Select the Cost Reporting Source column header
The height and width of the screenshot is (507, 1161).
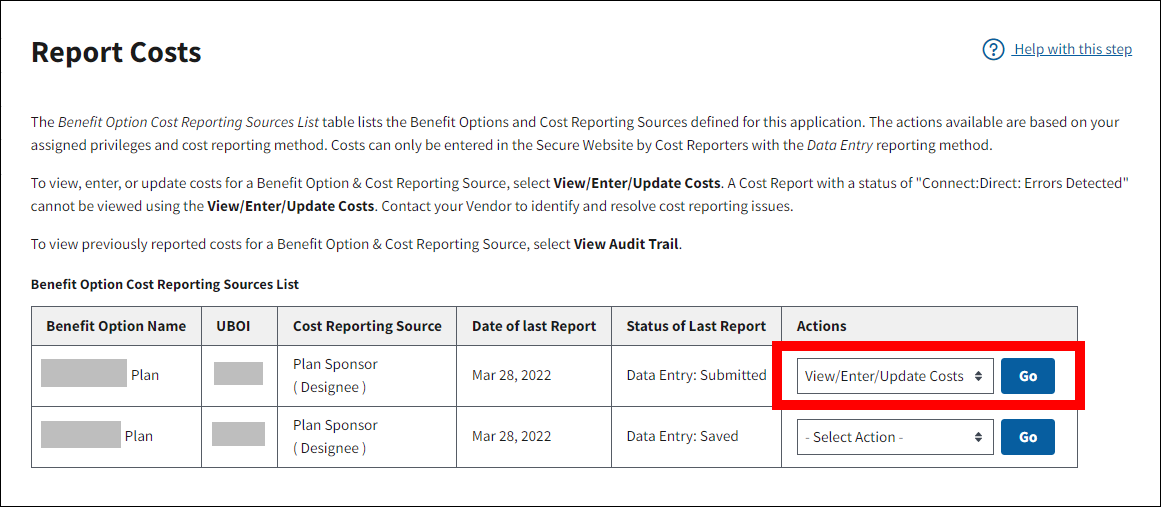[367, 326]
